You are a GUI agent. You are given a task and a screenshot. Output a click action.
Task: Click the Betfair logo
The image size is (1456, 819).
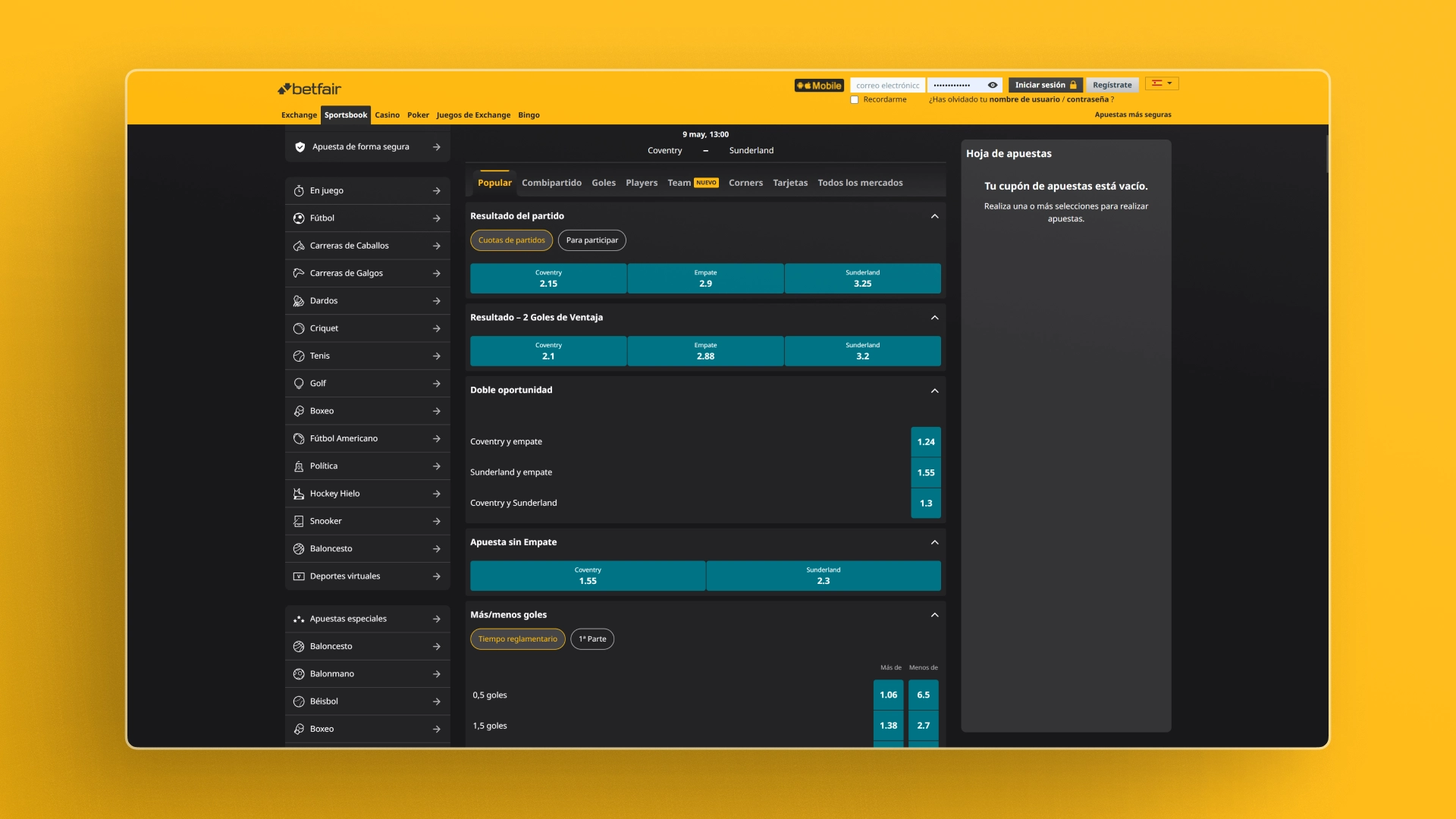click(x=309, y=89)
